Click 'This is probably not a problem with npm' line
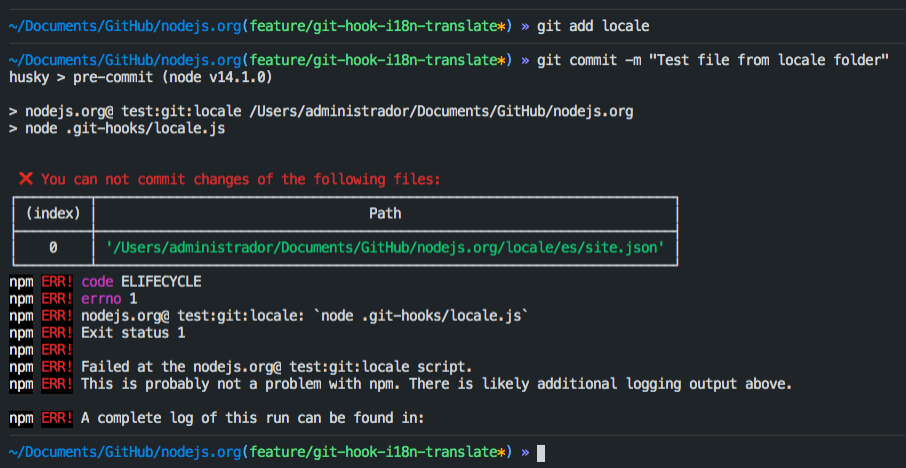The width and height of the screenshot is (906, 468). [400, 384]
